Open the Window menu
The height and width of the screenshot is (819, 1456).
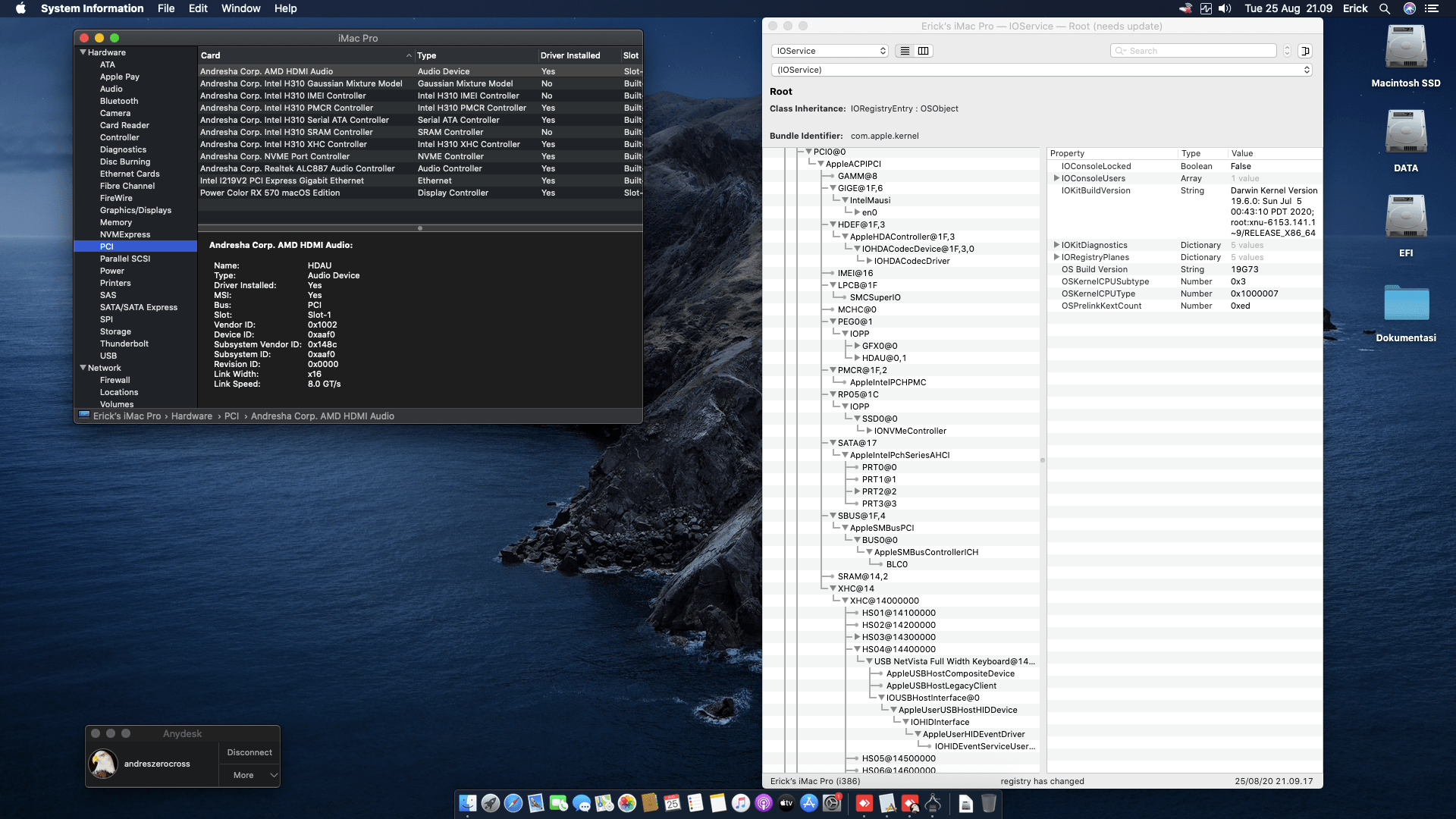click(240, 8)
